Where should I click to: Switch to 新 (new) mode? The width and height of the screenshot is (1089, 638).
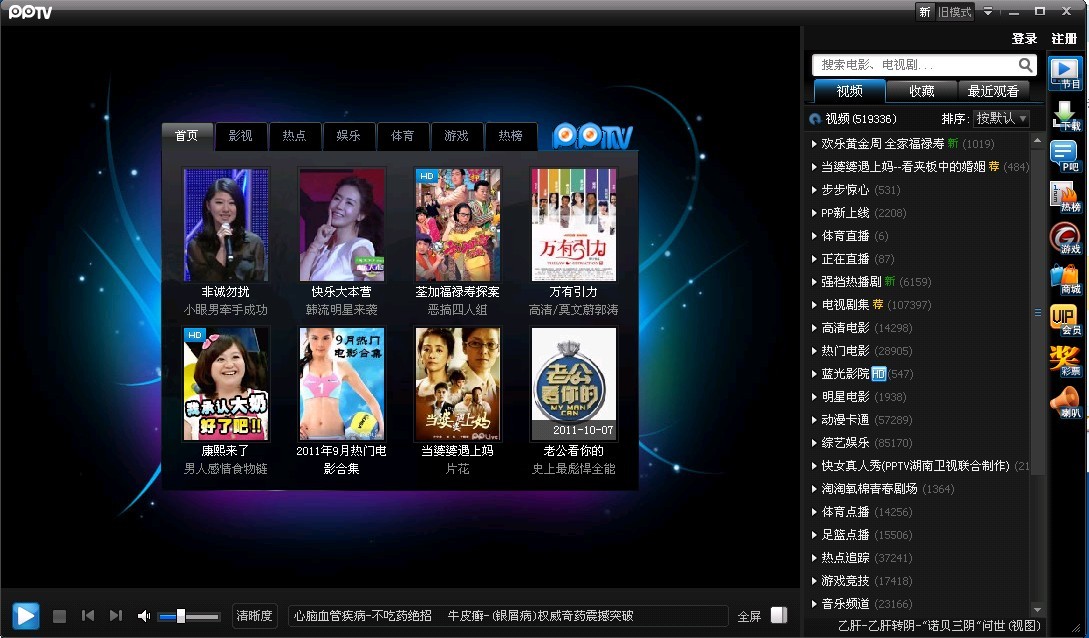(x=925, y=12)
